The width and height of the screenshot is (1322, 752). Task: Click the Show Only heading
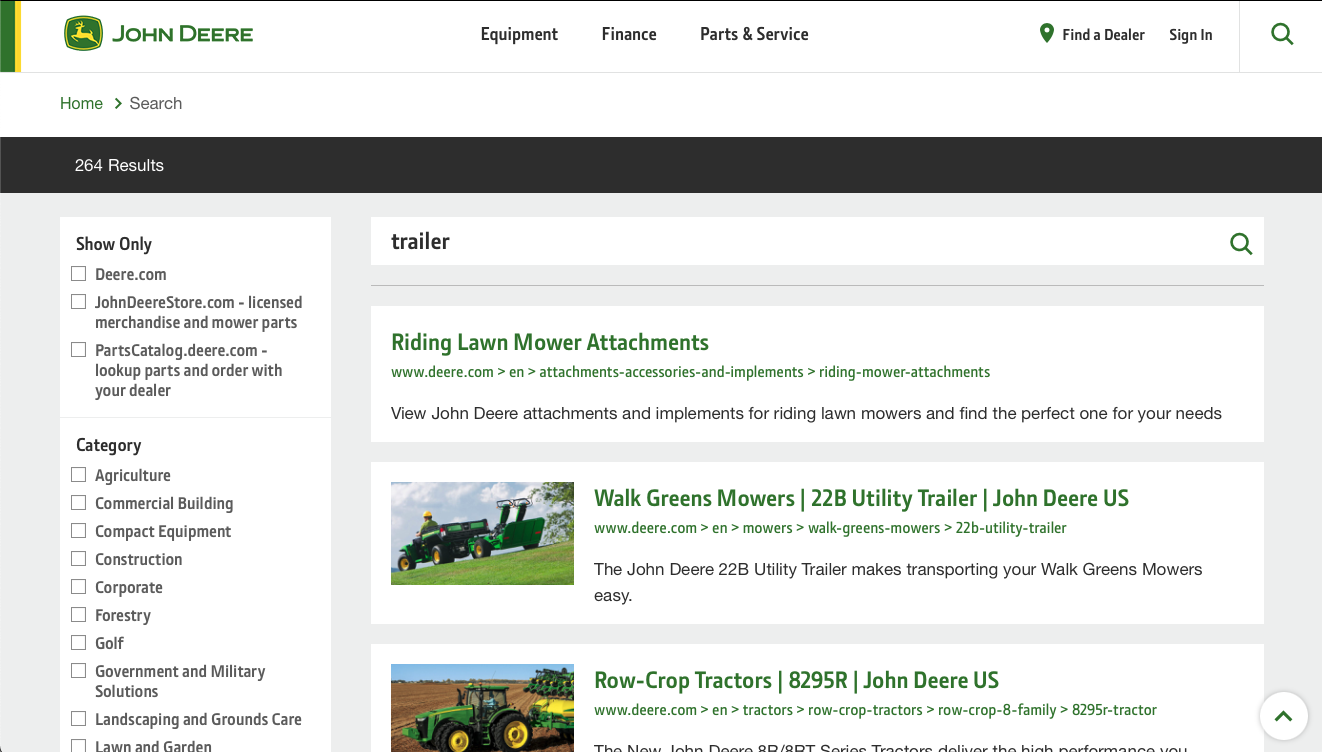114,244
